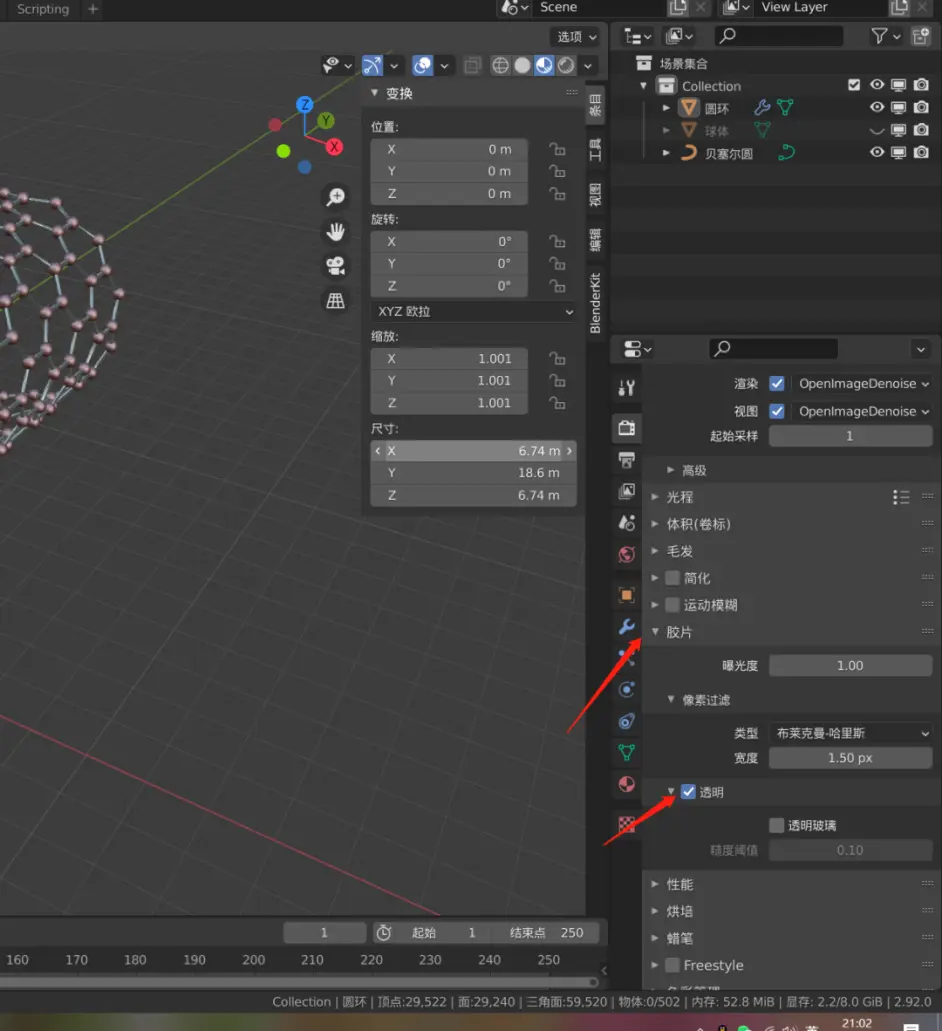Expand 圆环 in the outliner tree
The width and height of the screenshot is (942, 1031).
click(x=666, y=107)
